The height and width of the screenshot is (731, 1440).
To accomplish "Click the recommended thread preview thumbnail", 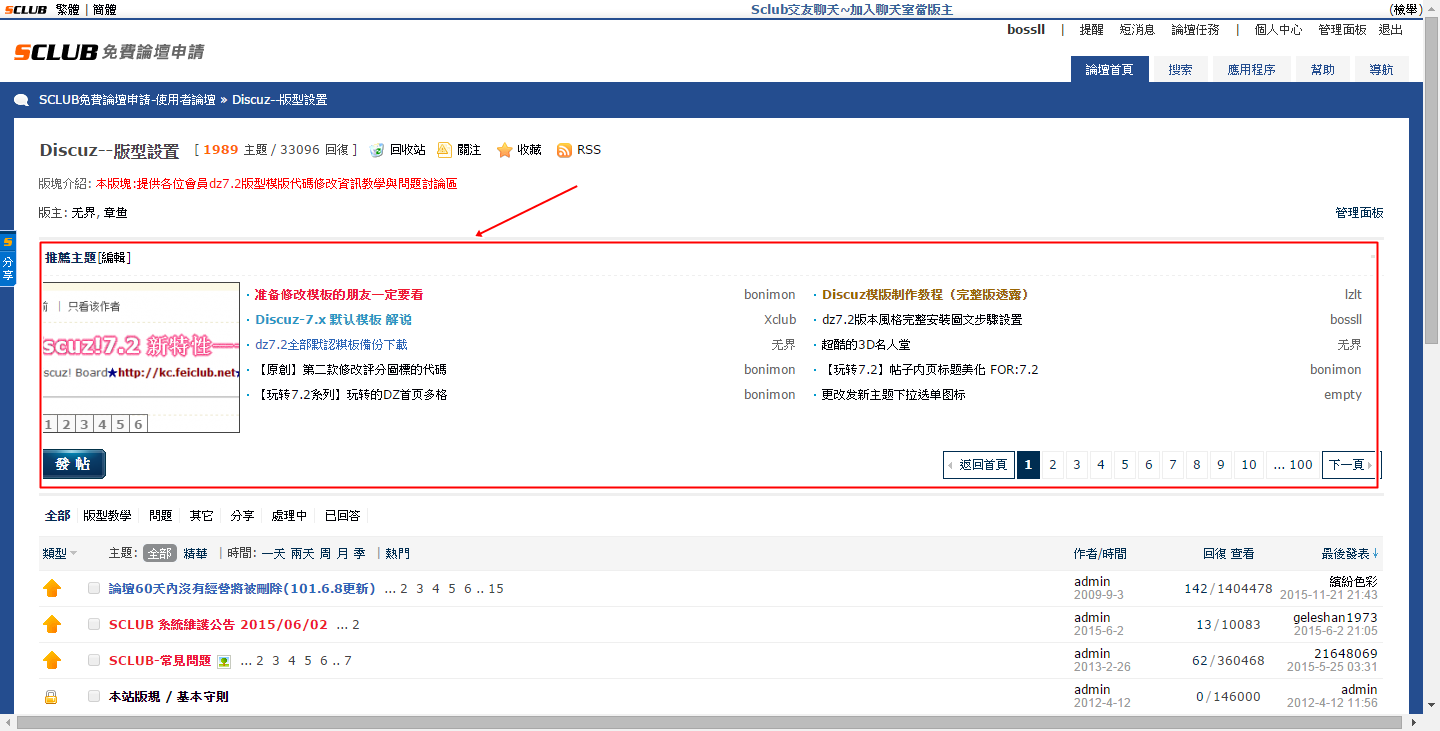I will 141,357.
